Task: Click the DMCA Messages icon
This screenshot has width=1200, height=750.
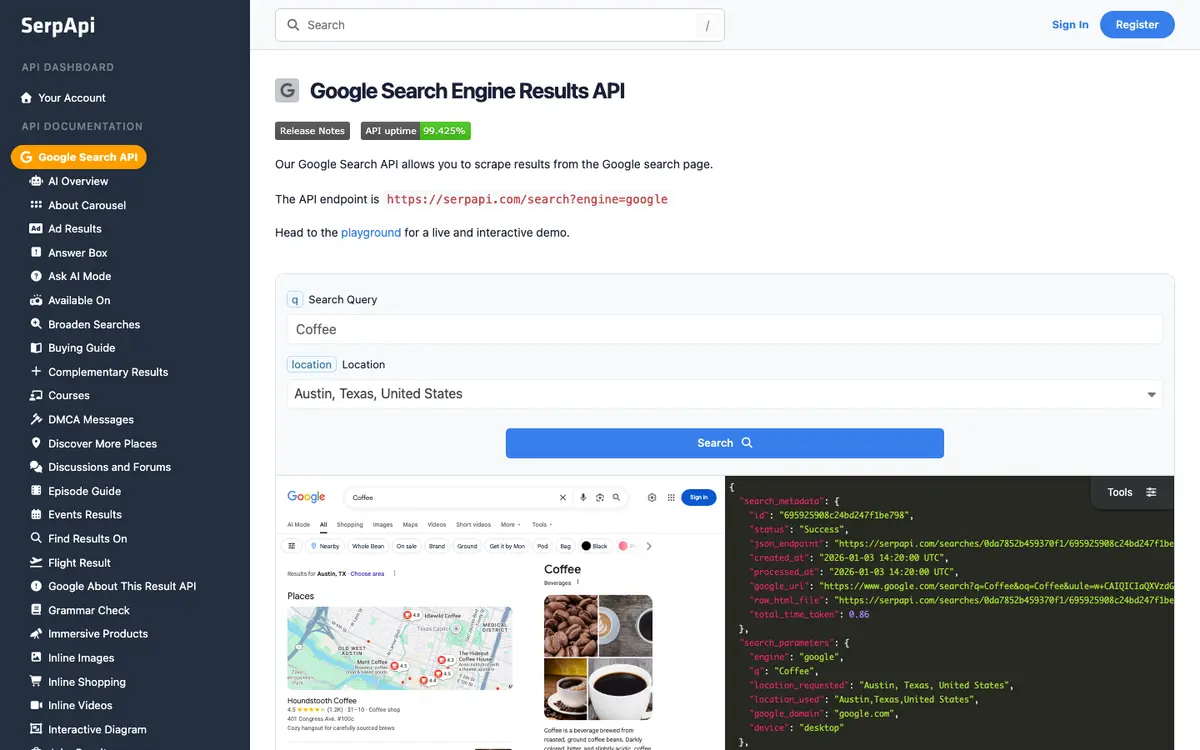Action: tap(36, 419)
